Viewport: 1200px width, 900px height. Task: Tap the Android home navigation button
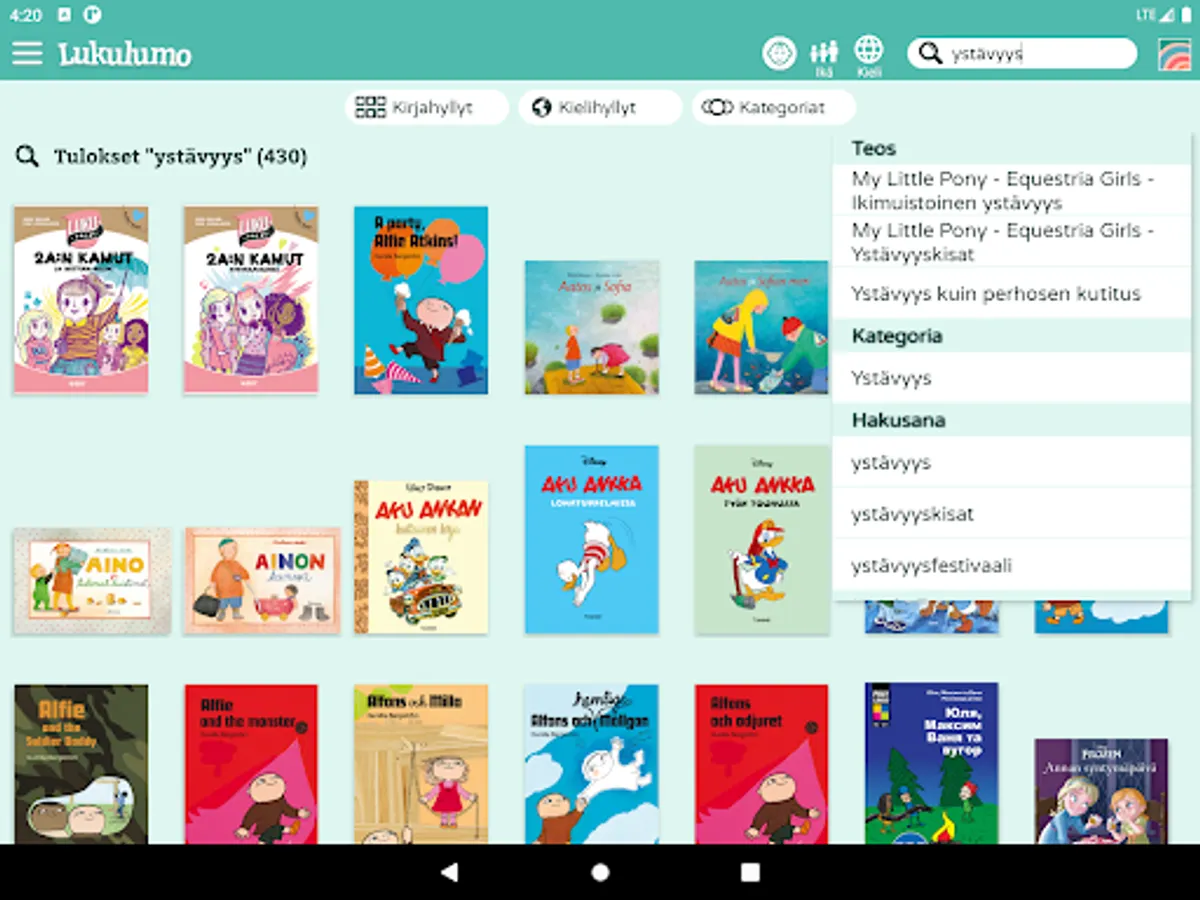tap(600, 872)
